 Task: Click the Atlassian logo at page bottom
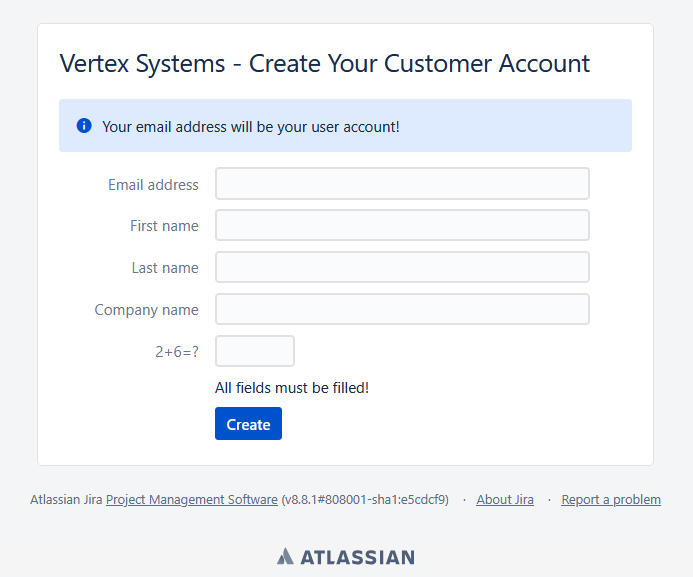(346, 557)
